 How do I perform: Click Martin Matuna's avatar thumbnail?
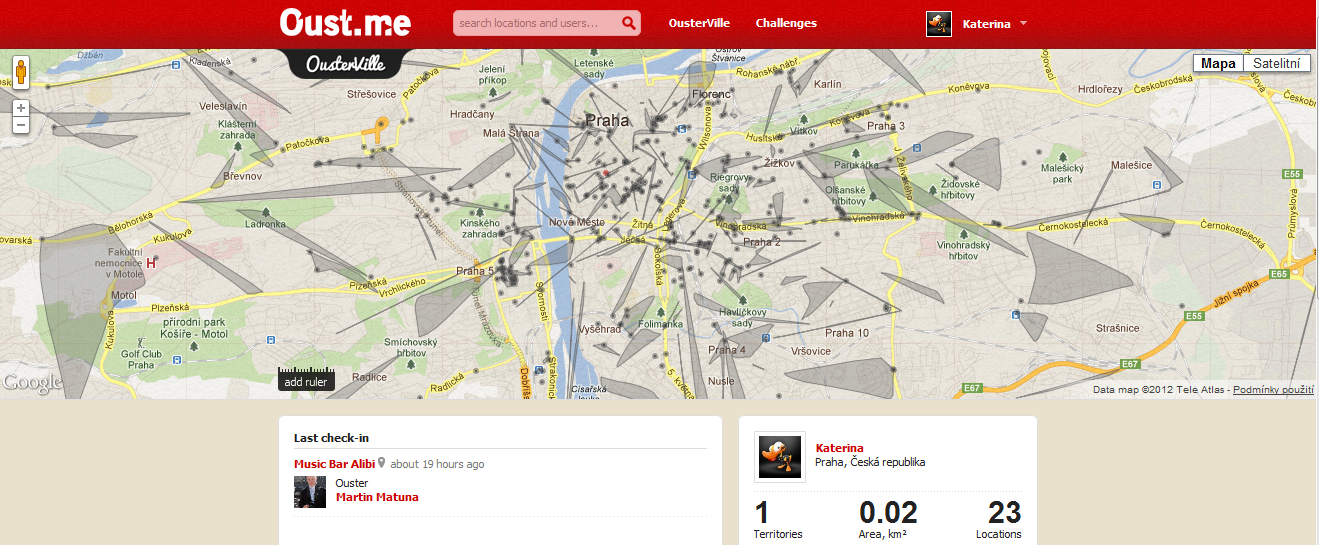pyautogui.click(x=310, y=492)
